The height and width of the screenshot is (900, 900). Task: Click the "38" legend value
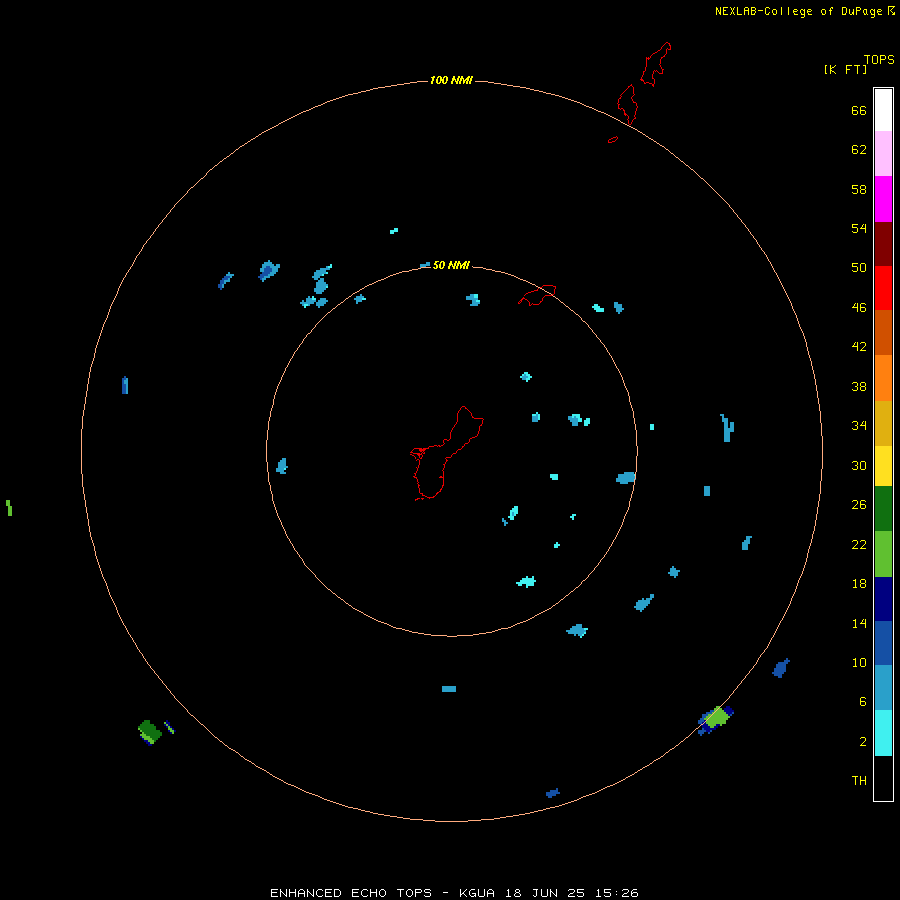coord(859,386)
